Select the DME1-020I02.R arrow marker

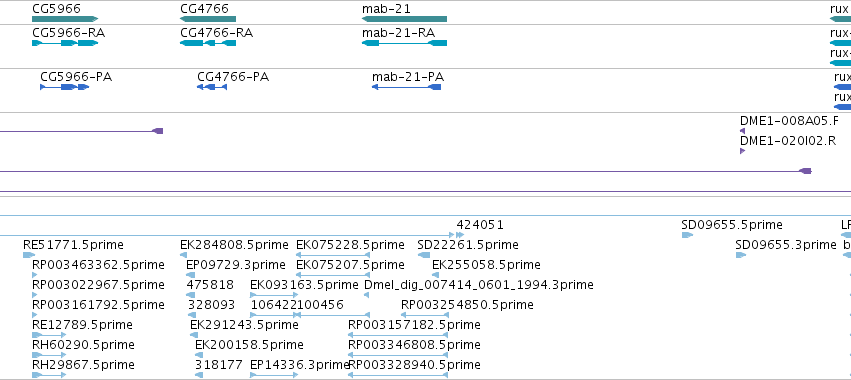click(742, 151)
